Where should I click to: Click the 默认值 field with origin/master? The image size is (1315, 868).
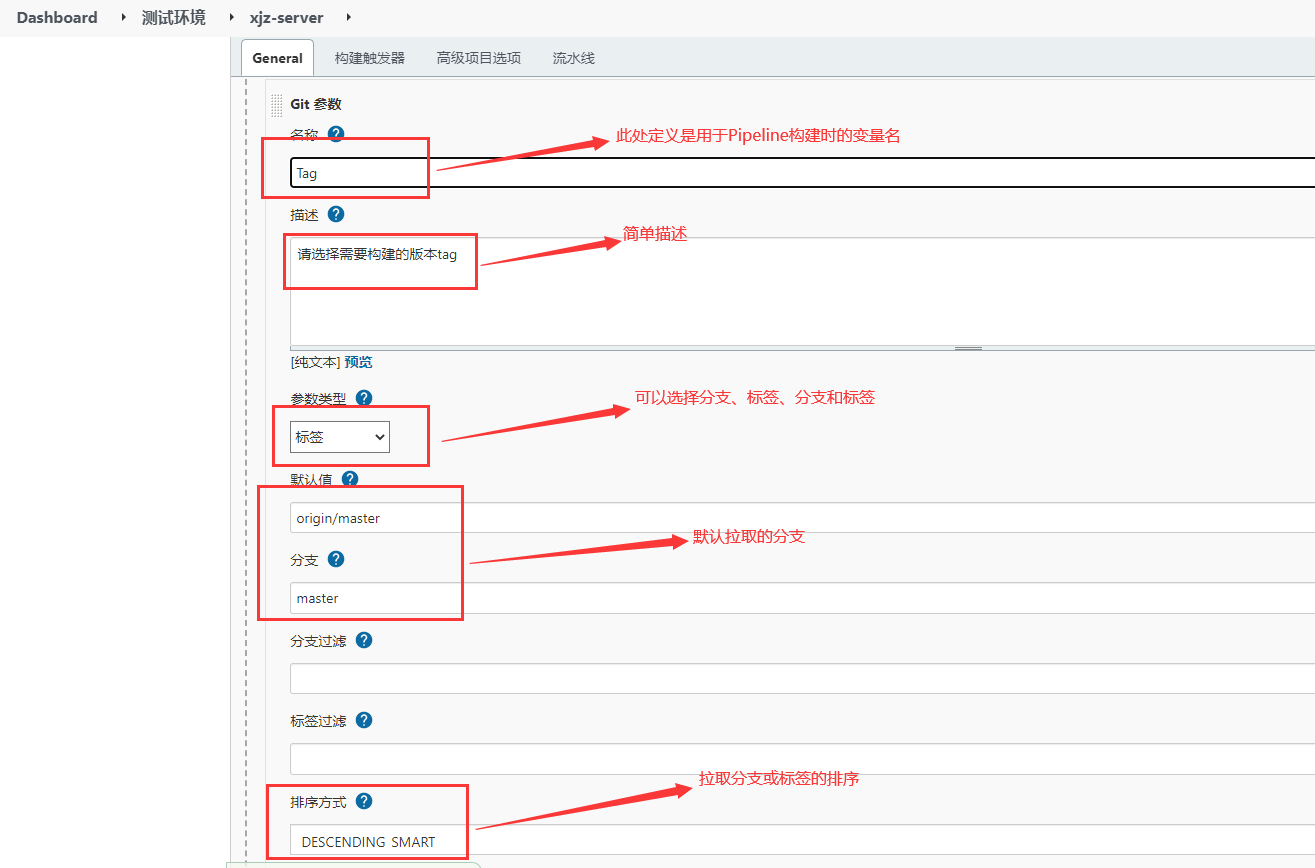(x=800, y=518)
